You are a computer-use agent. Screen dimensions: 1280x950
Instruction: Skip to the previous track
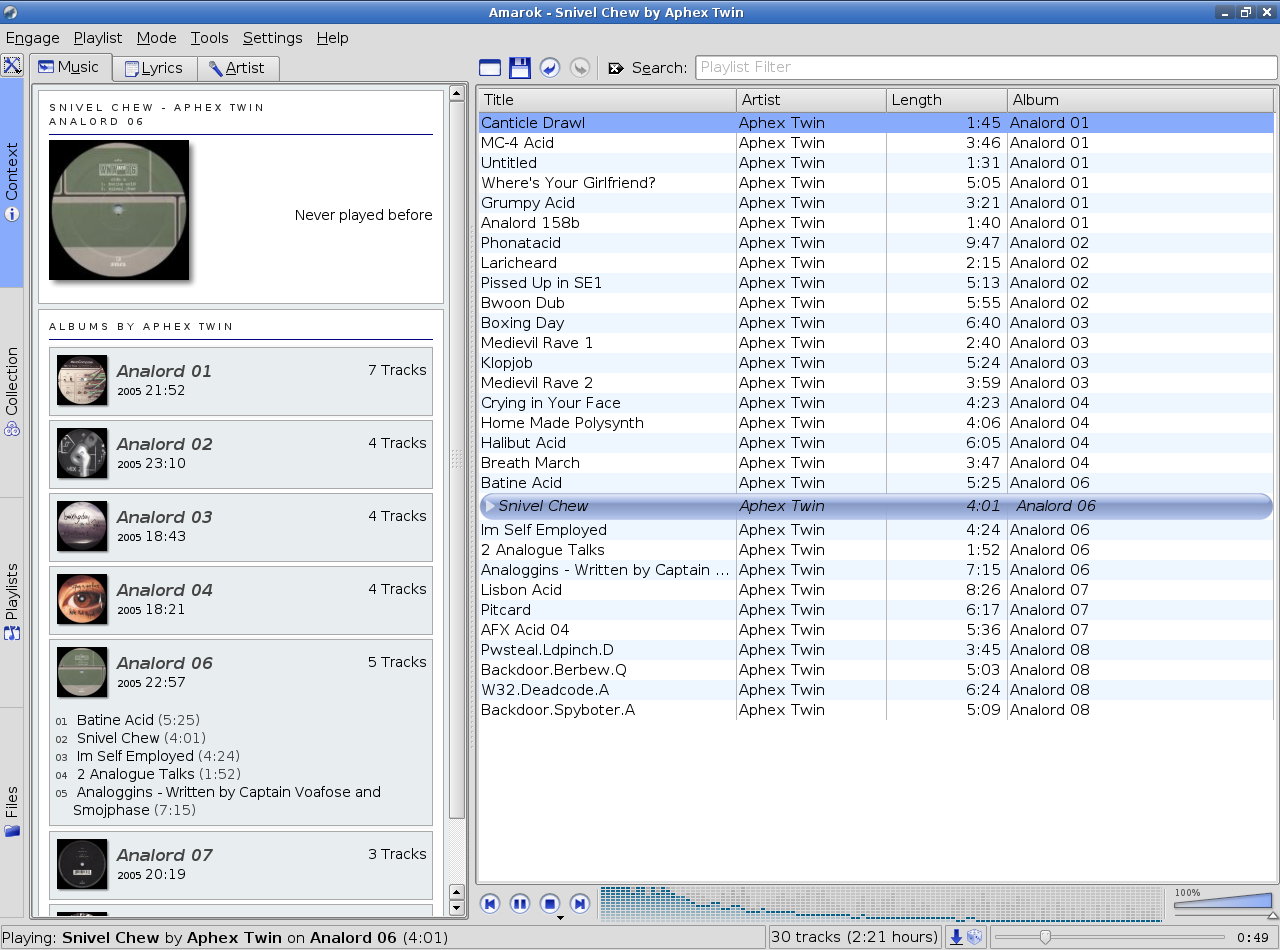[490, 904]
